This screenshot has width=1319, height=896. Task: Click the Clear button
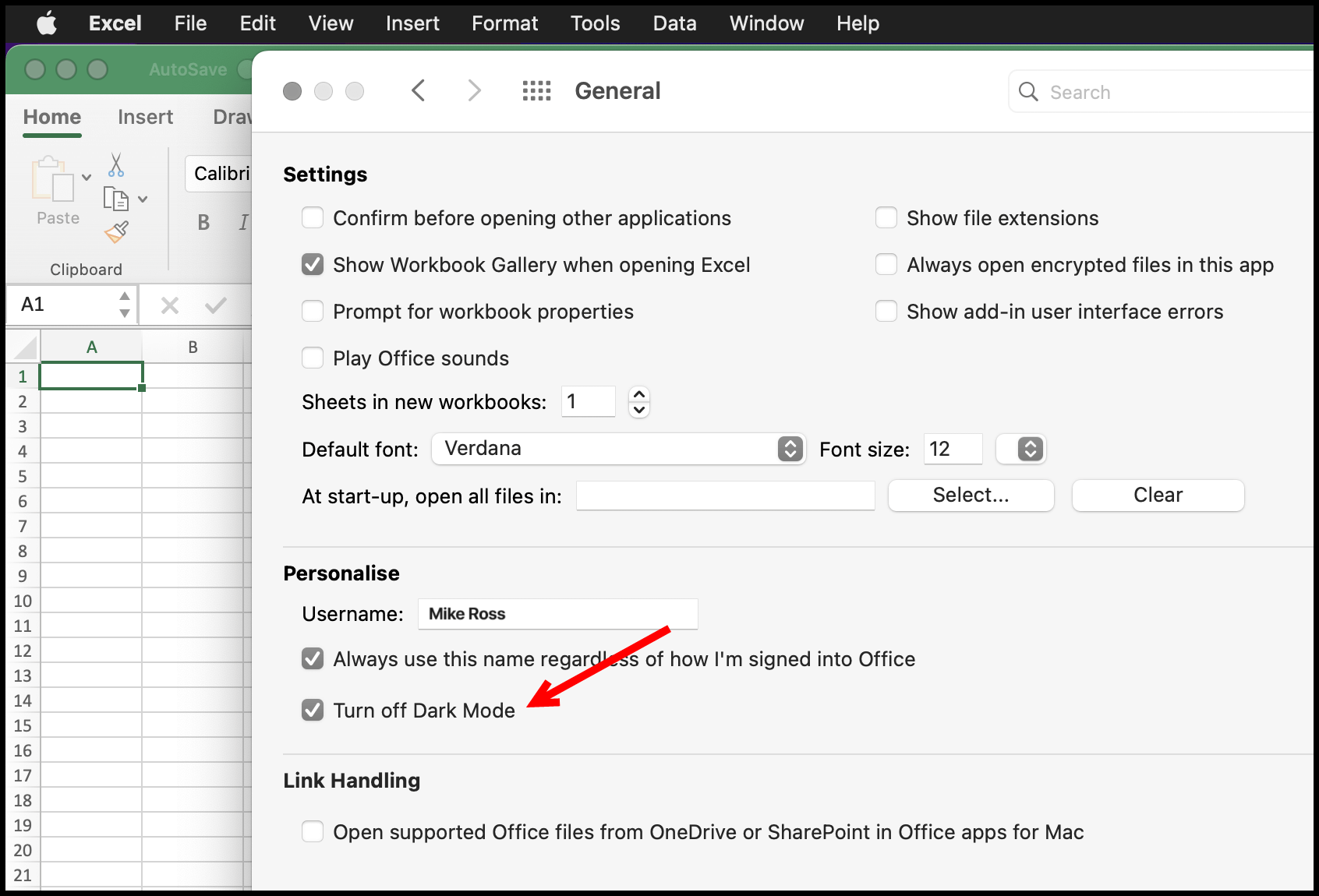click(x=1158, y=495)
